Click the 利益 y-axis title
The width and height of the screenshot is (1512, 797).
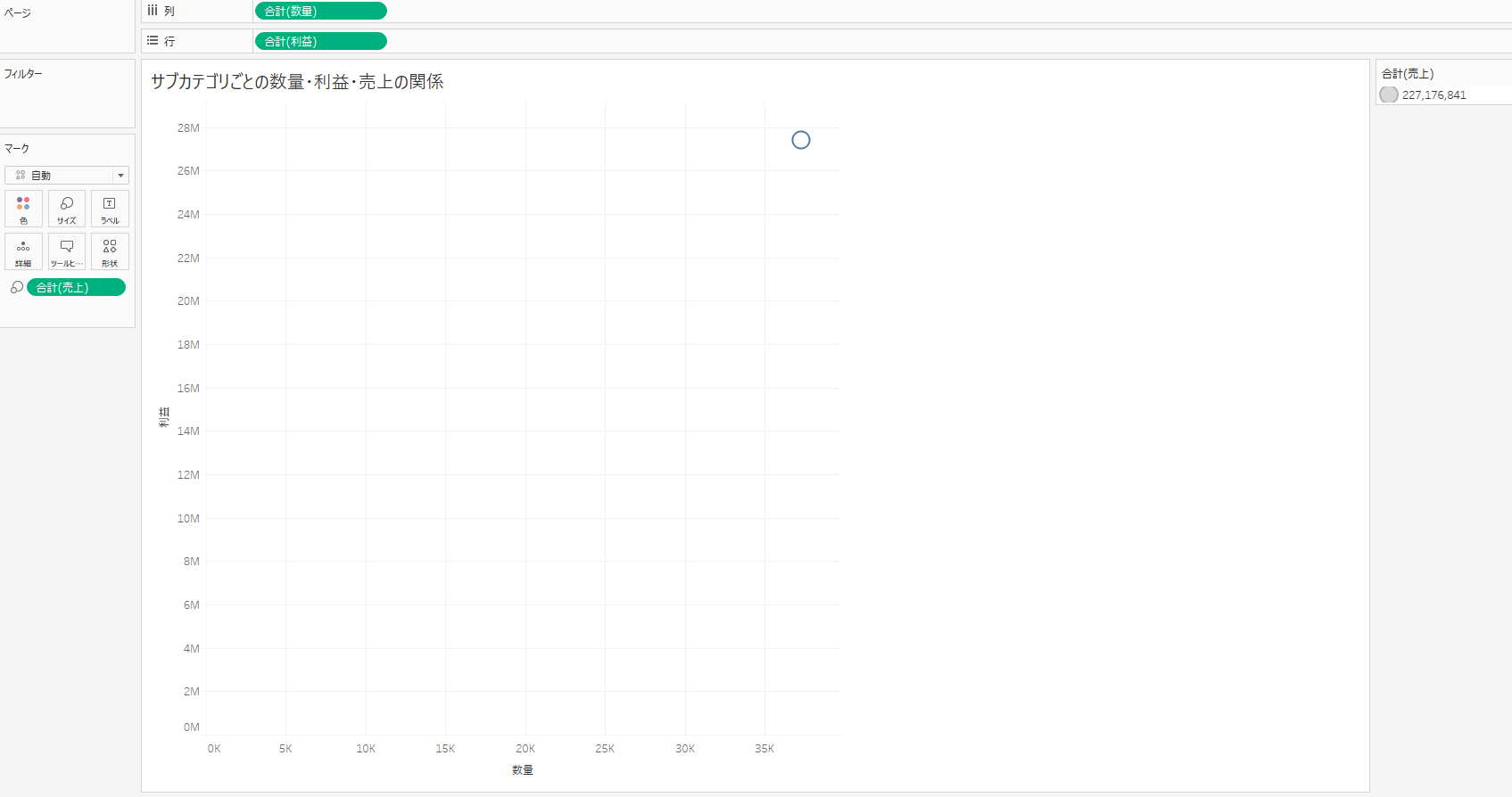pyautogui.click(x=164, y=417)
